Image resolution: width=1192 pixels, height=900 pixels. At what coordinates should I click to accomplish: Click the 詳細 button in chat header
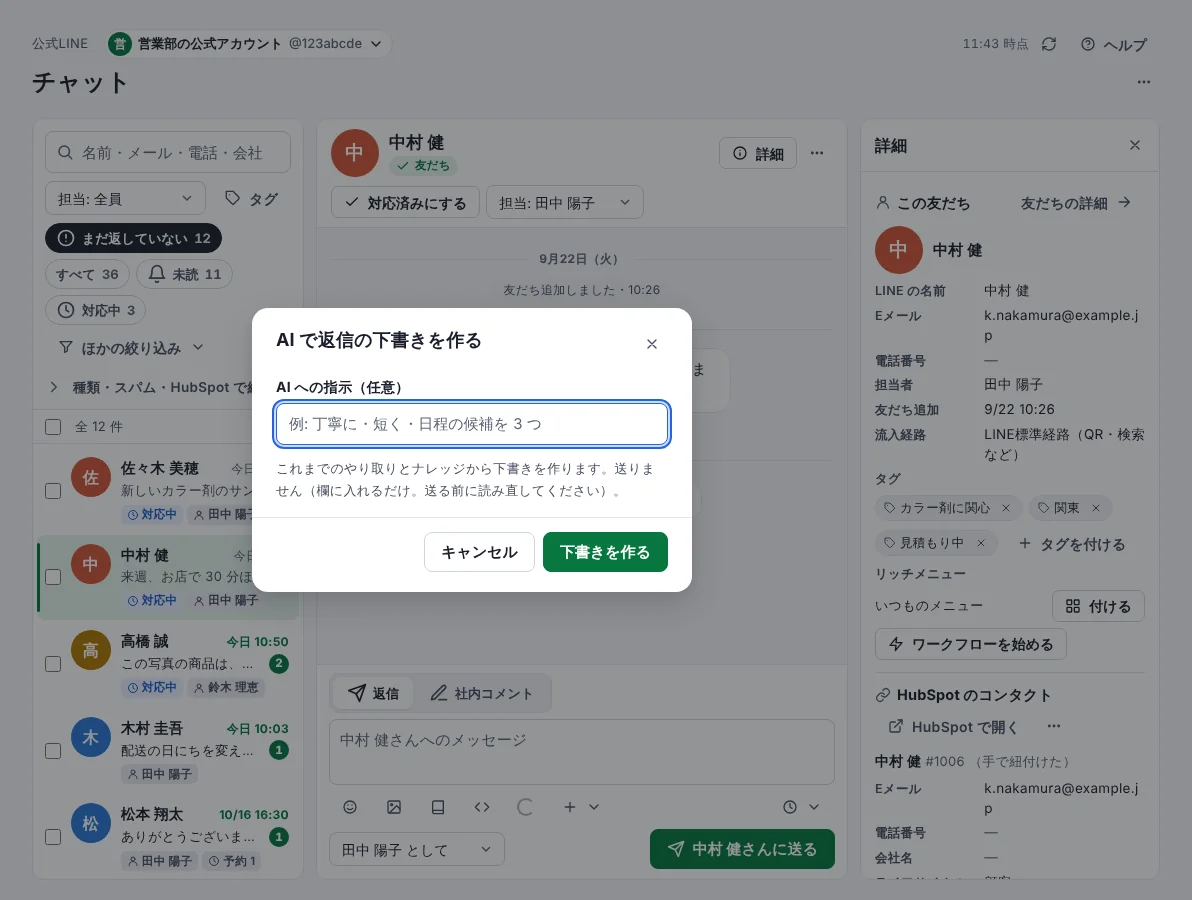(758, 154)
